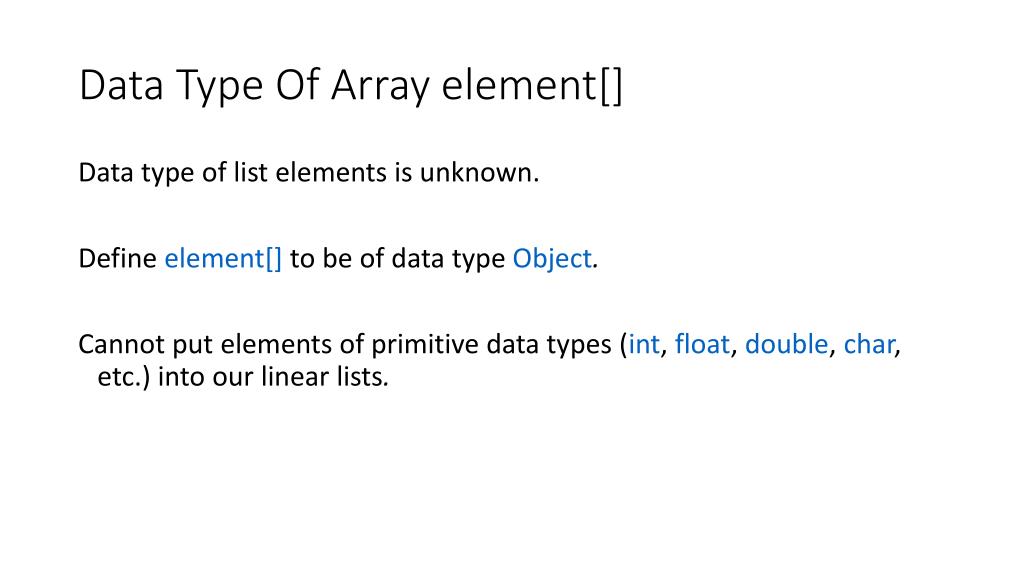Click the word 'Cannot' starting the third paragraph
This screenshot has height=576, width=1024.
click(x=121, y=344)
